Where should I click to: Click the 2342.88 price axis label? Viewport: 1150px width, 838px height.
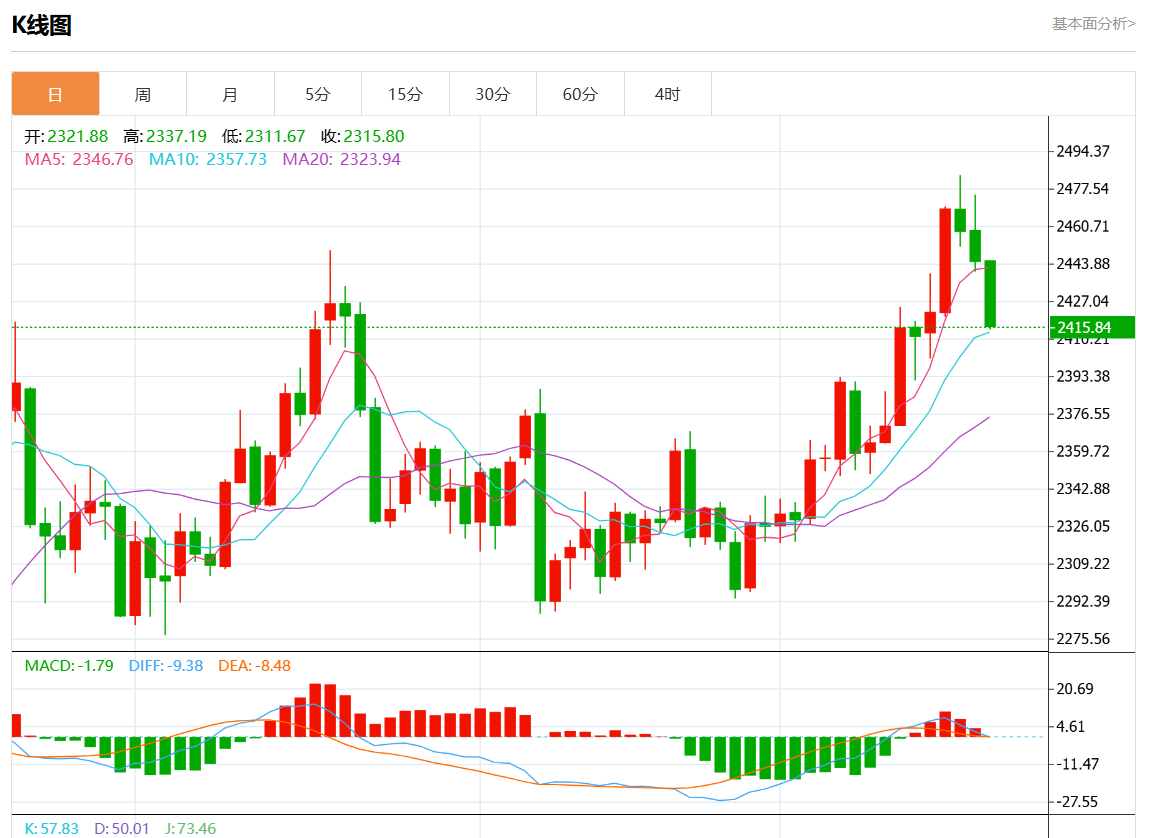(x=1083, y=488)
